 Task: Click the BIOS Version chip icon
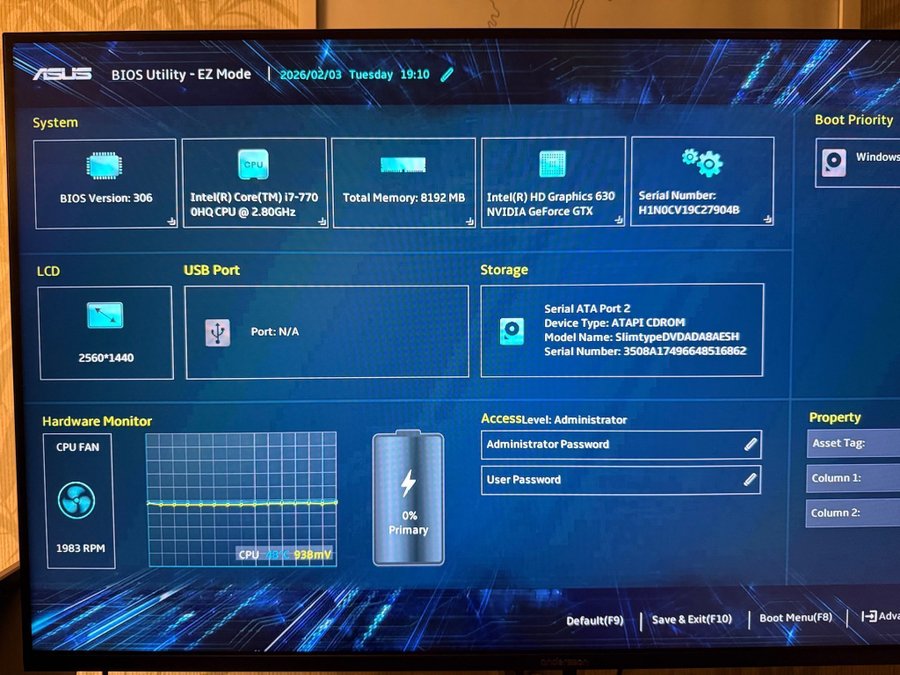click(x=103, y=166)
